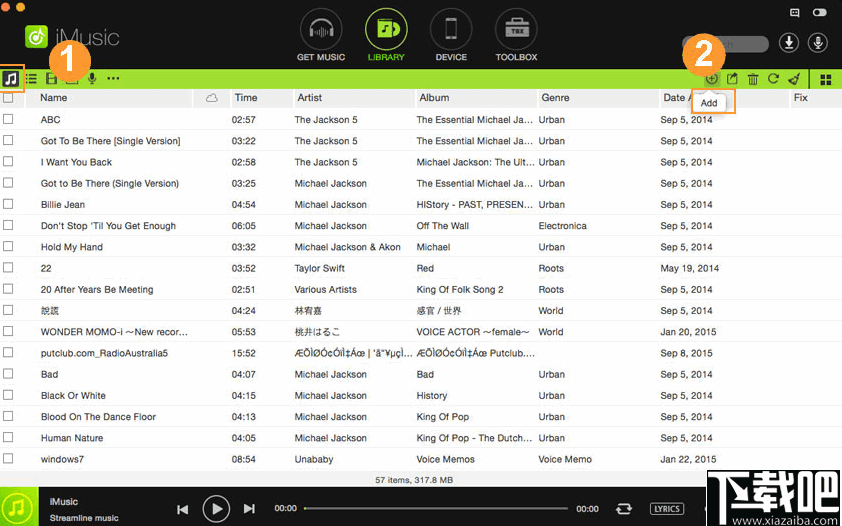The image size is (842, 526).
Task: Click album King Of Folk Song 2
Action: (x=460, y=290)
